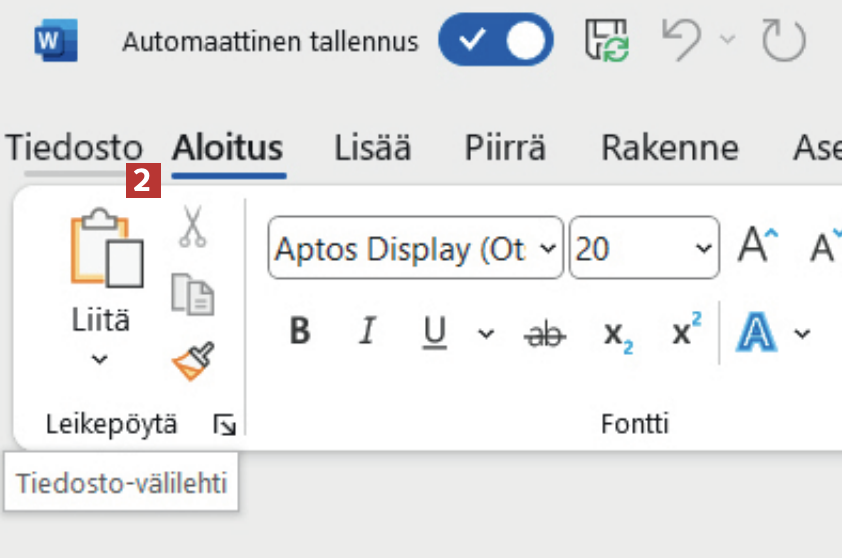Switch to the Lisää tab
The width and height of the screenshot is (842, 558).
click(x=372, y=148)
